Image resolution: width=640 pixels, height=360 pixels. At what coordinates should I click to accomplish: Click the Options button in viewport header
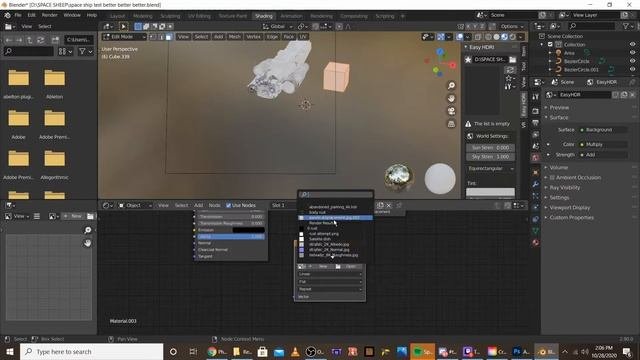pyautogui.click(x=511, y=27)
